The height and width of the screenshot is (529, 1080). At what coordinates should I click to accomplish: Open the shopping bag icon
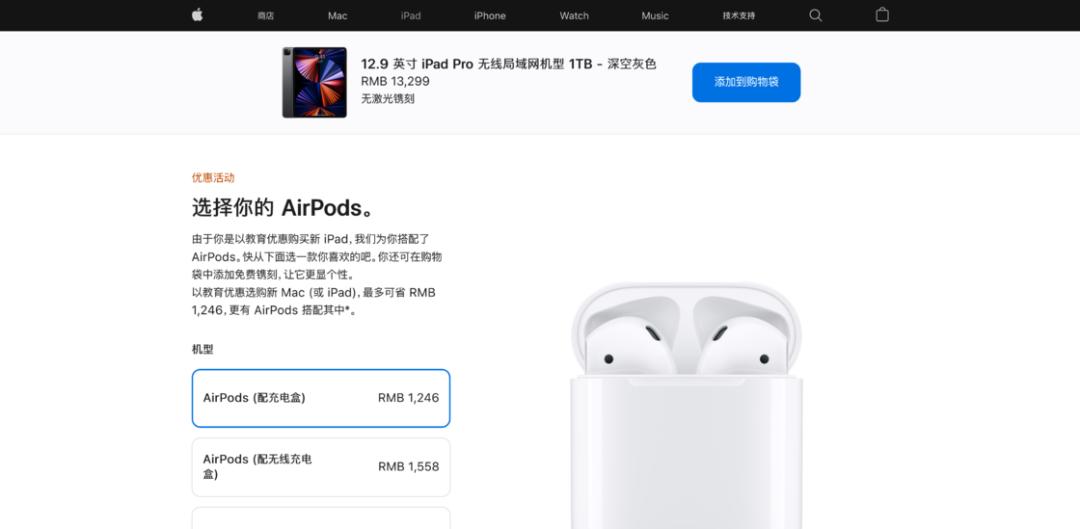click(882, 14)
